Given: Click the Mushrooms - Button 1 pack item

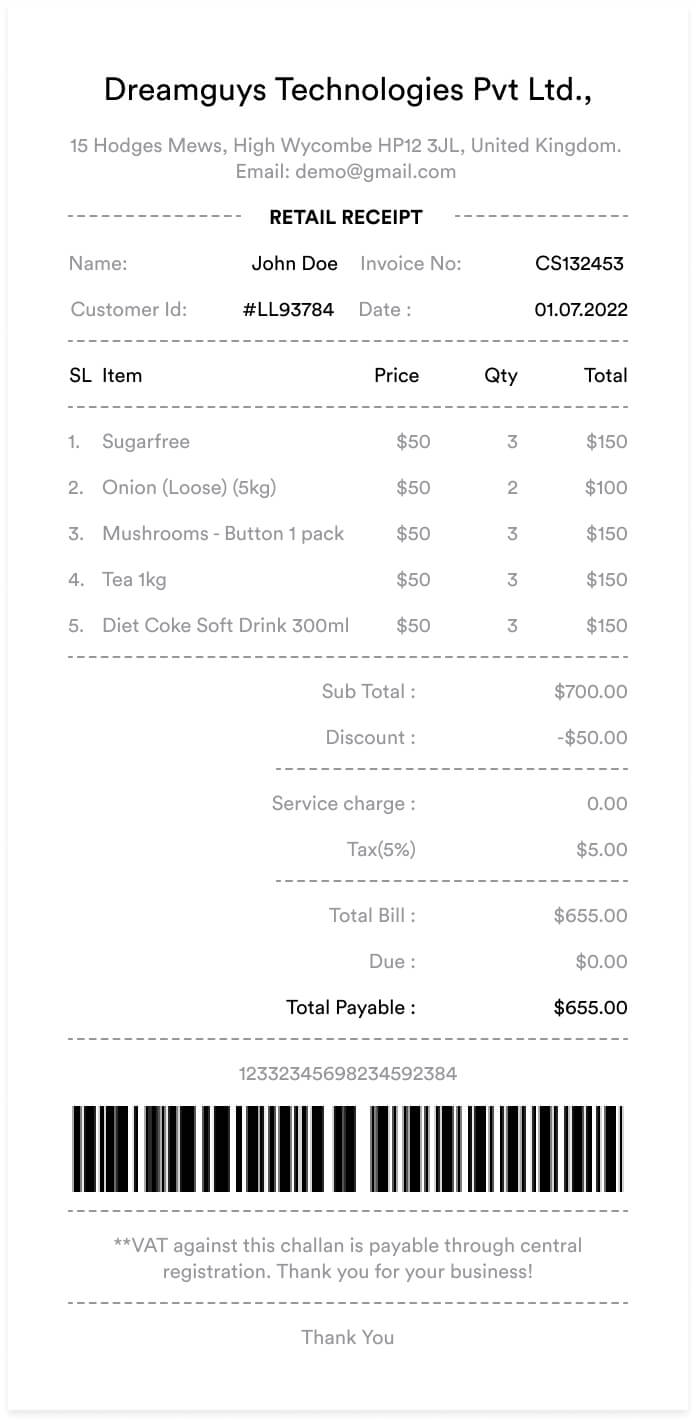Looking at the screenshot, I should (223, 534).
